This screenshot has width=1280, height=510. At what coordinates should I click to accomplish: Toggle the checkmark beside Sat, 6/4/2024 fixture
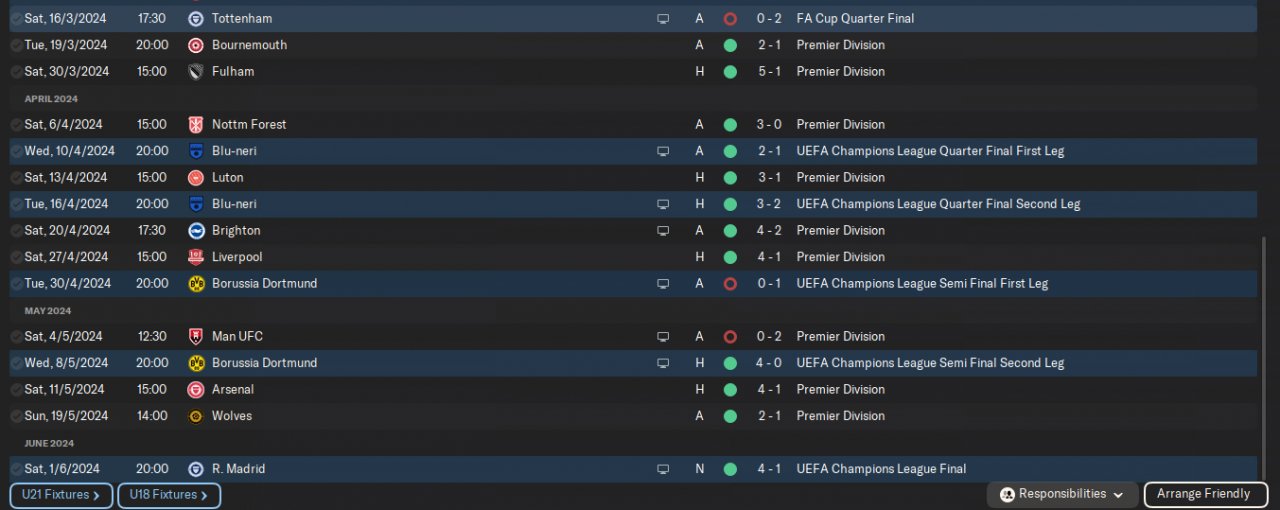16,125
